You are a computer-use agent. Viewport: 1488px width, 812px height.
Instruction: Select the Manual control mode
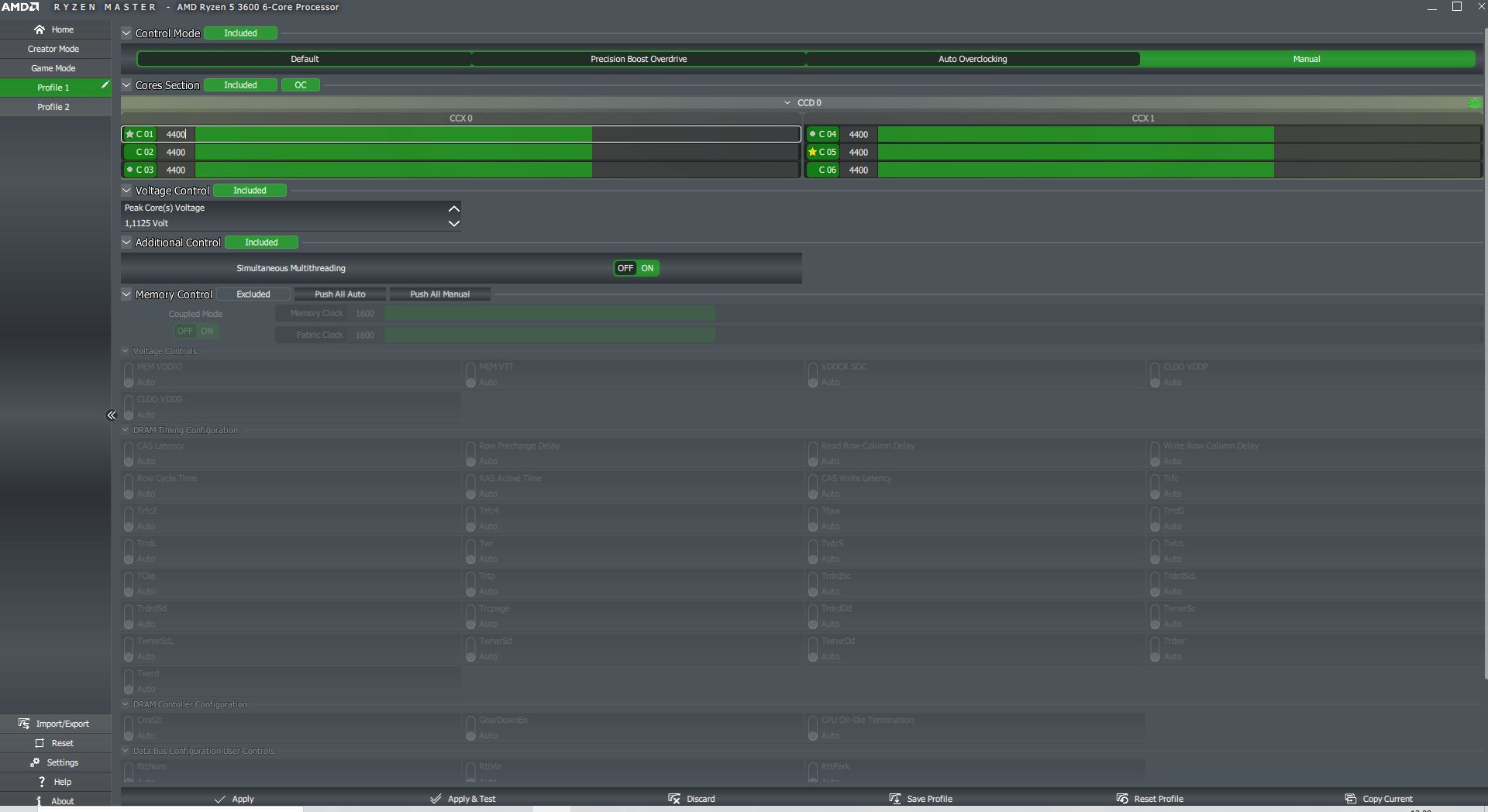coord(1307,59)
